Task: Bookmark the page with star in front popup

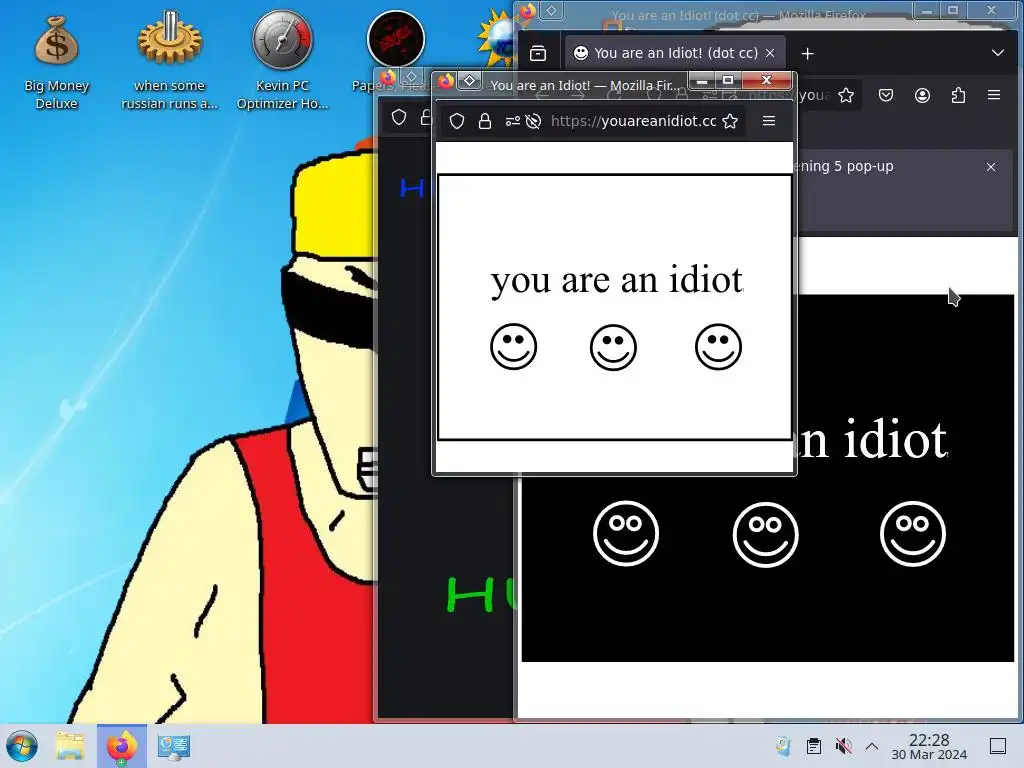Action: (730, 121)
